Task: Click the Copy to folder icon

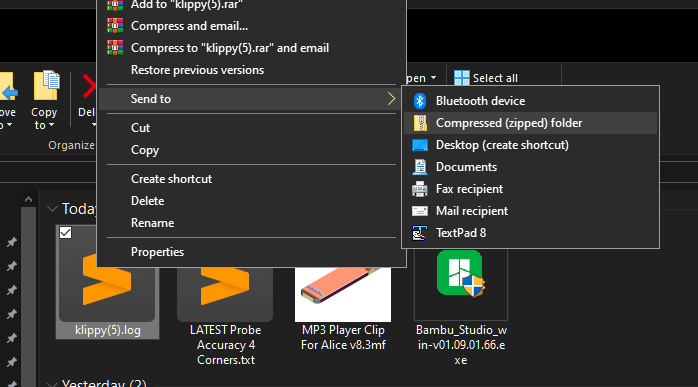Action: click(x=46, y=86)
